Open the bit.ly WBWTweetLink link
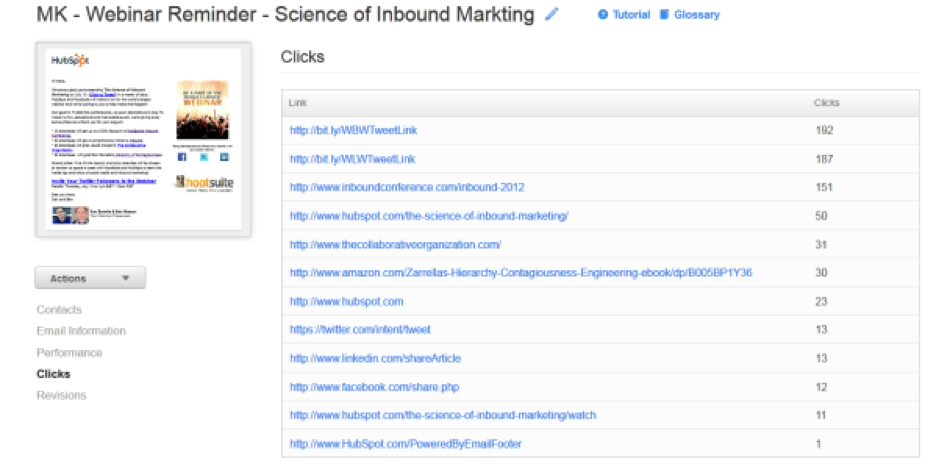Image resolution: width=938 pixels, height=471 pixels. coord(353,130)
